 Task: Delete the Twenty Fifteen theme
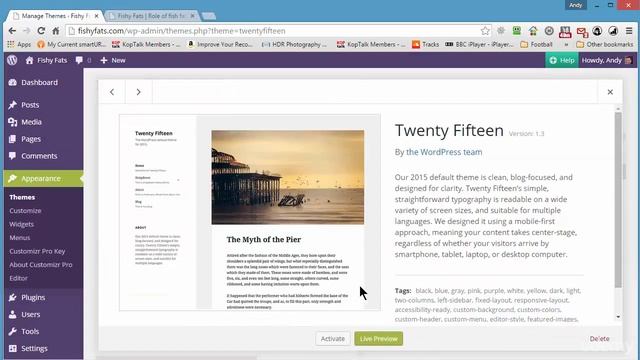click(599, 339)
